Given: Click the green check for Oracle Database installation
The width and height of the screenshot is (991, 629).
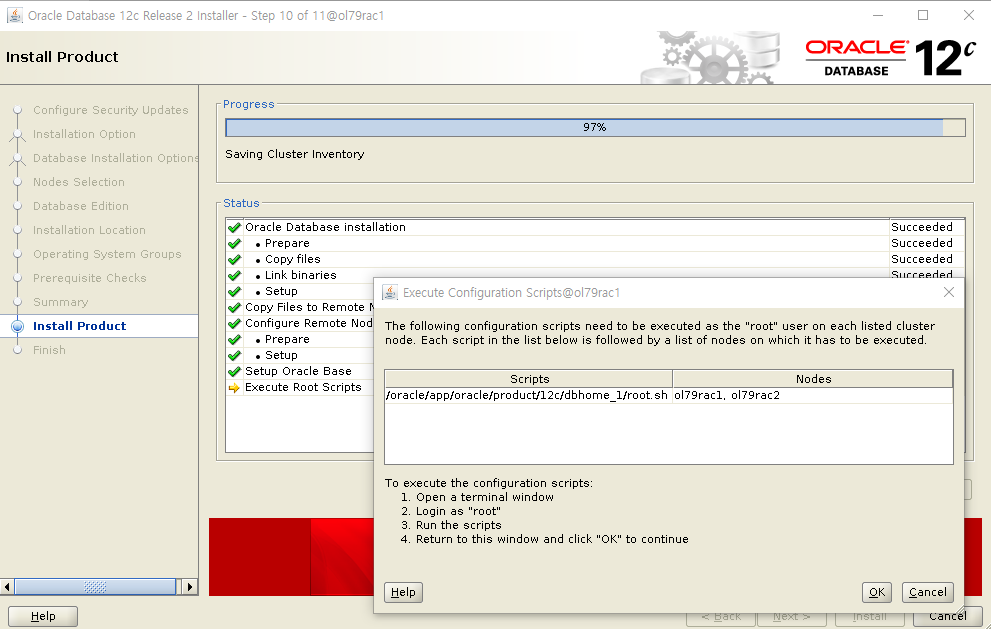Looking at the screenshot, I should pos(234,228).
